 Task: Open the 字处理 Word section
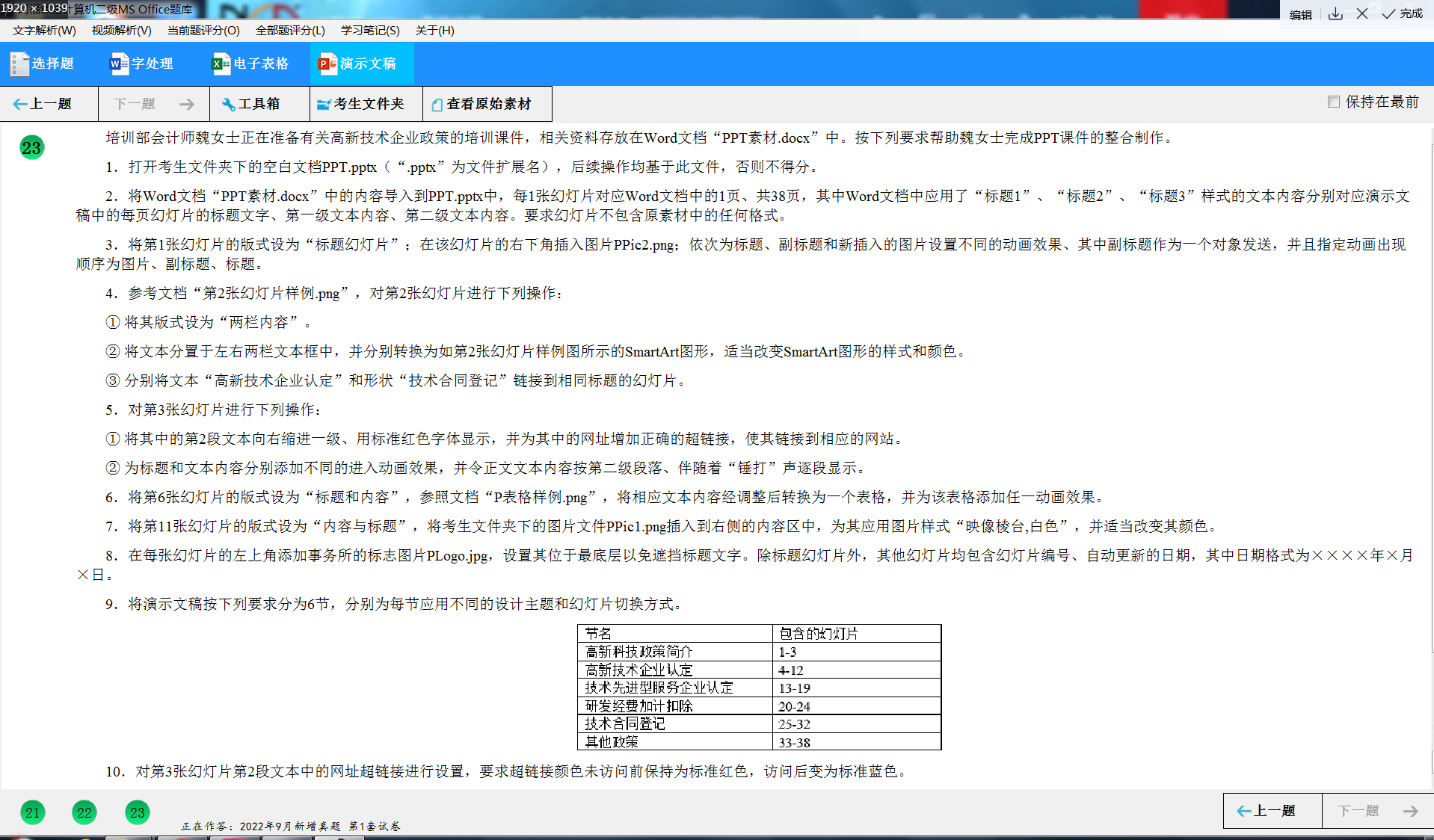click(142, 64)
